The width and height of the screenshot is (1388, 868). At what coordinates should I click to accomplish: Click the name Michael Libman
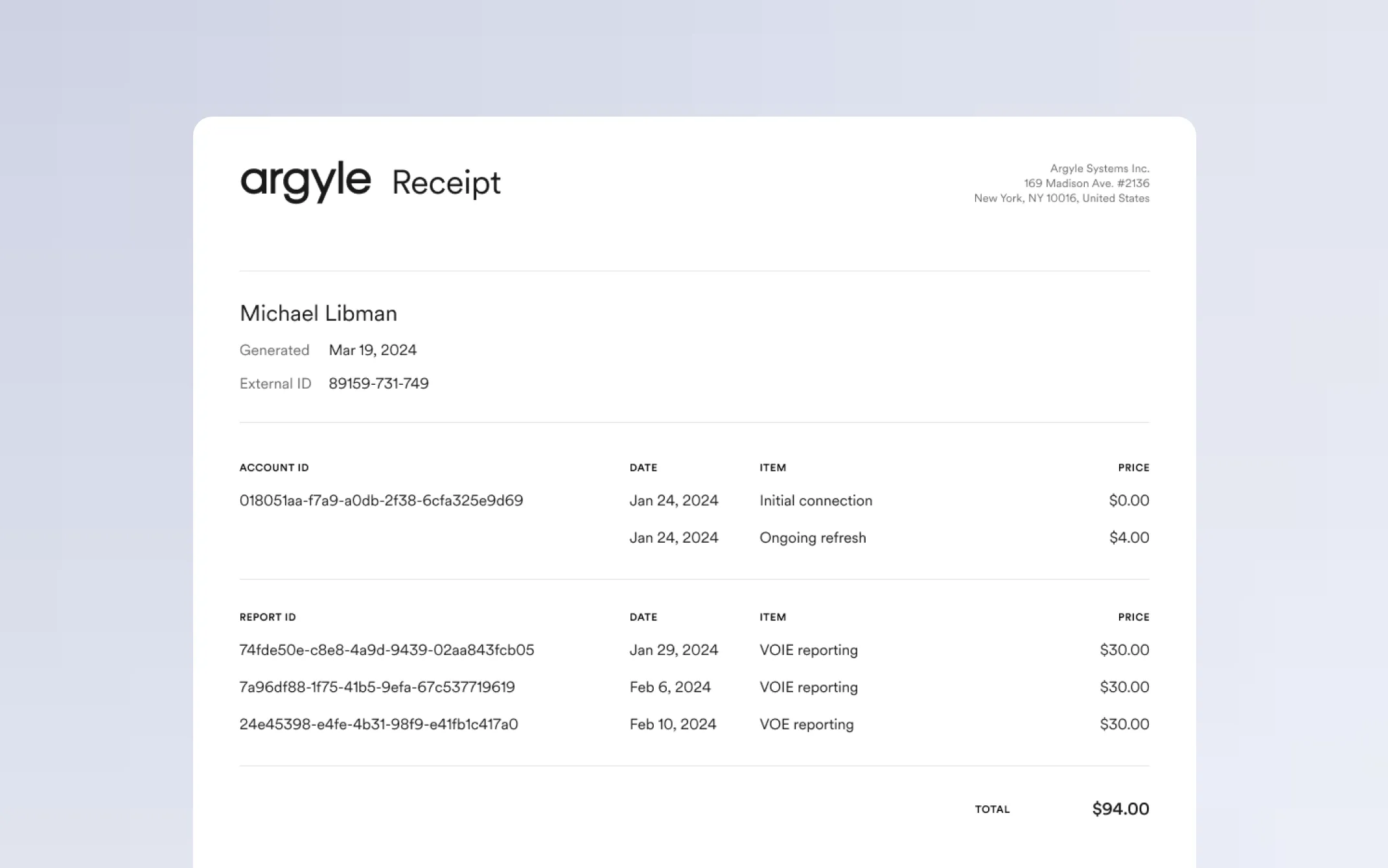click(318, 314)
